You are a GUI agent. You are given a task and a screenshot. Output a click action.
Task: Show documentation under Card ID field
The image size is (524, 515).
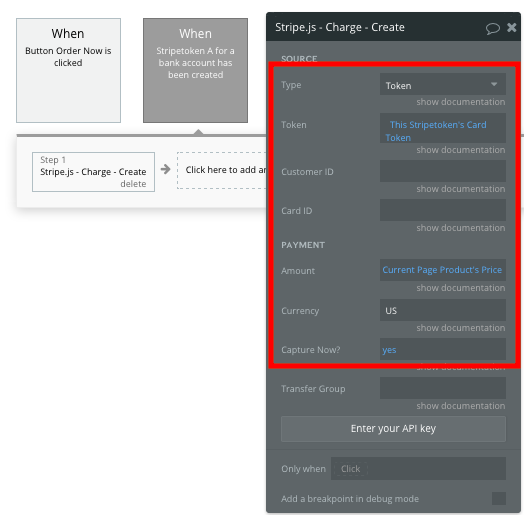(461, 228)
